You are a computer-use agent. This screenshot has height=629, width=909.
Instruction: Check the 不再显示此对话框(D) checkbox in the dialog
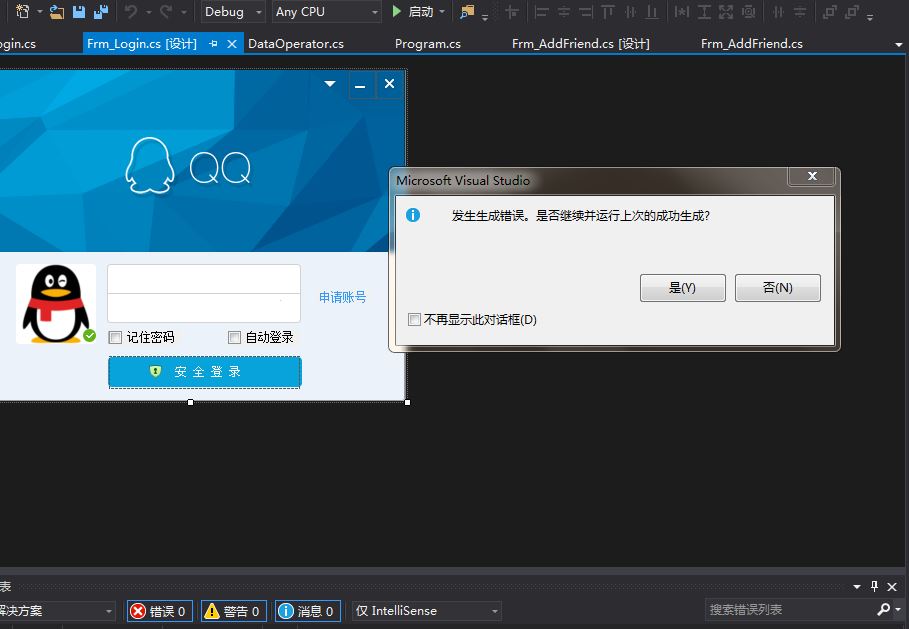point(414,319)
